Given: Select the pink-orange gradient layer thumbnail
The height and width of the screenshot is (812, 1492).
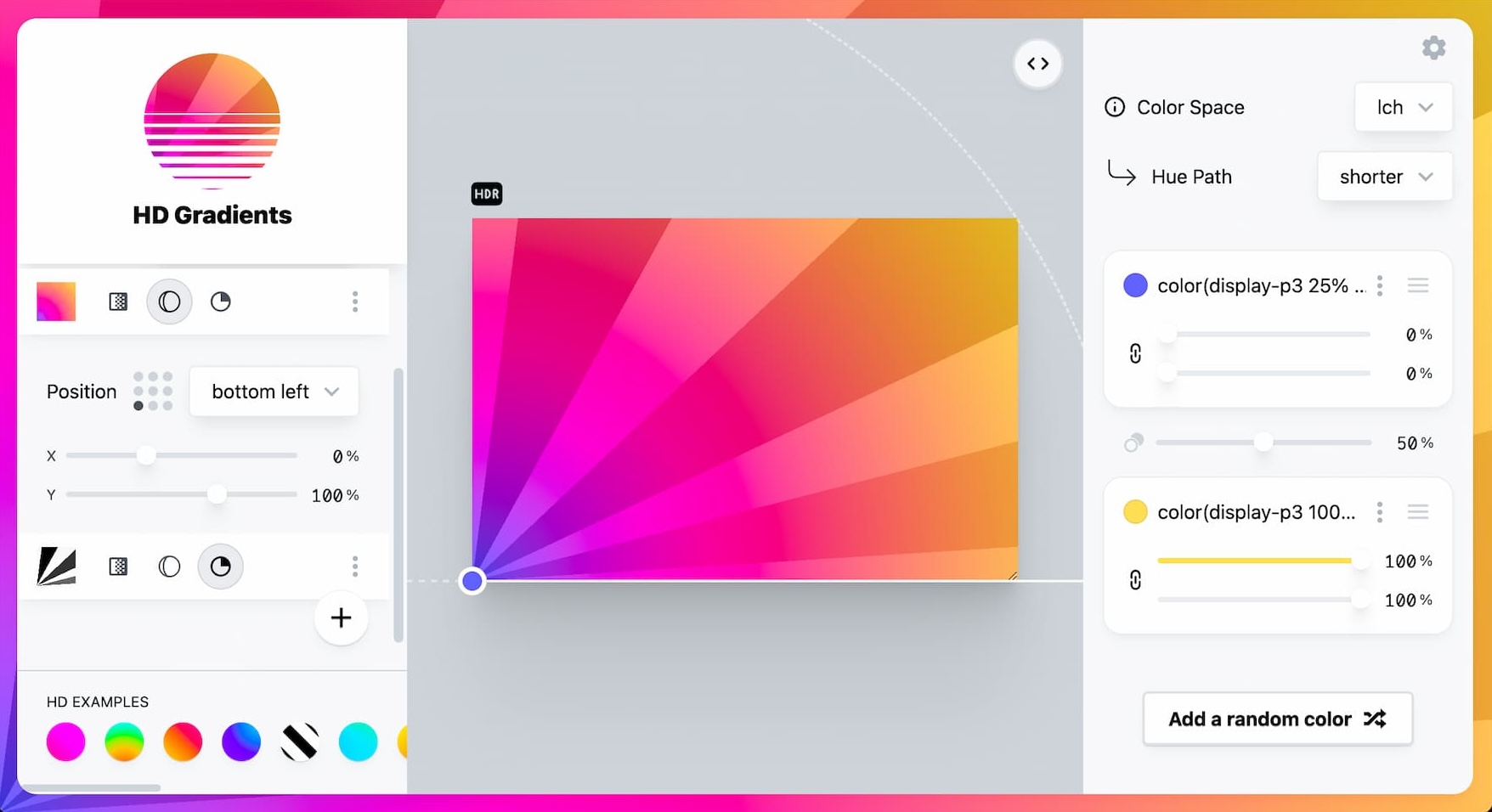Looking at the screenshot, I should 56,302.
